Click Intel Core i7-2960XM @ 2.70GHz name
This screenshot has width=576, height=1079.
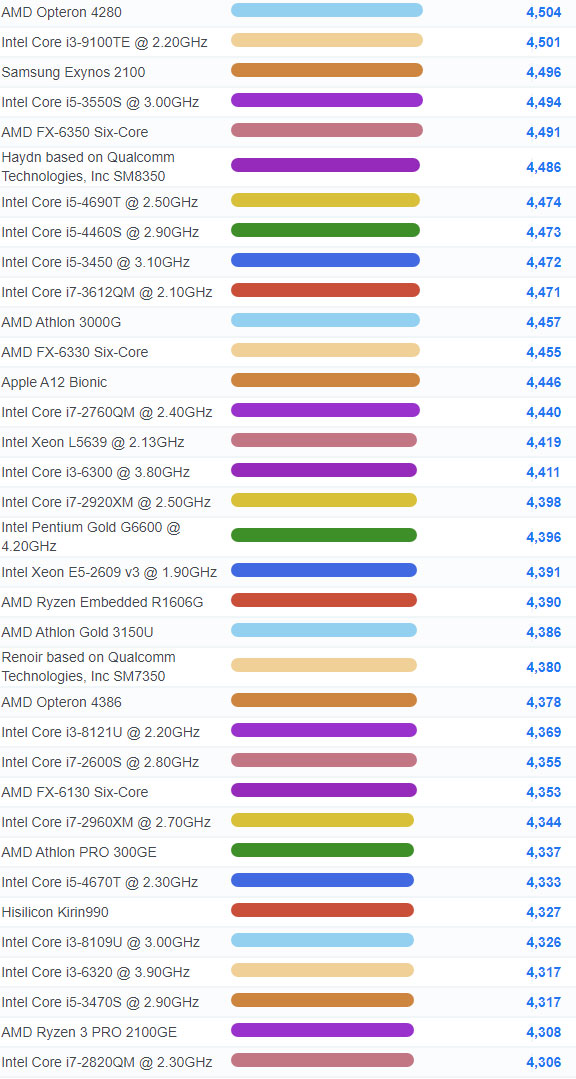(x=106, y=822)
